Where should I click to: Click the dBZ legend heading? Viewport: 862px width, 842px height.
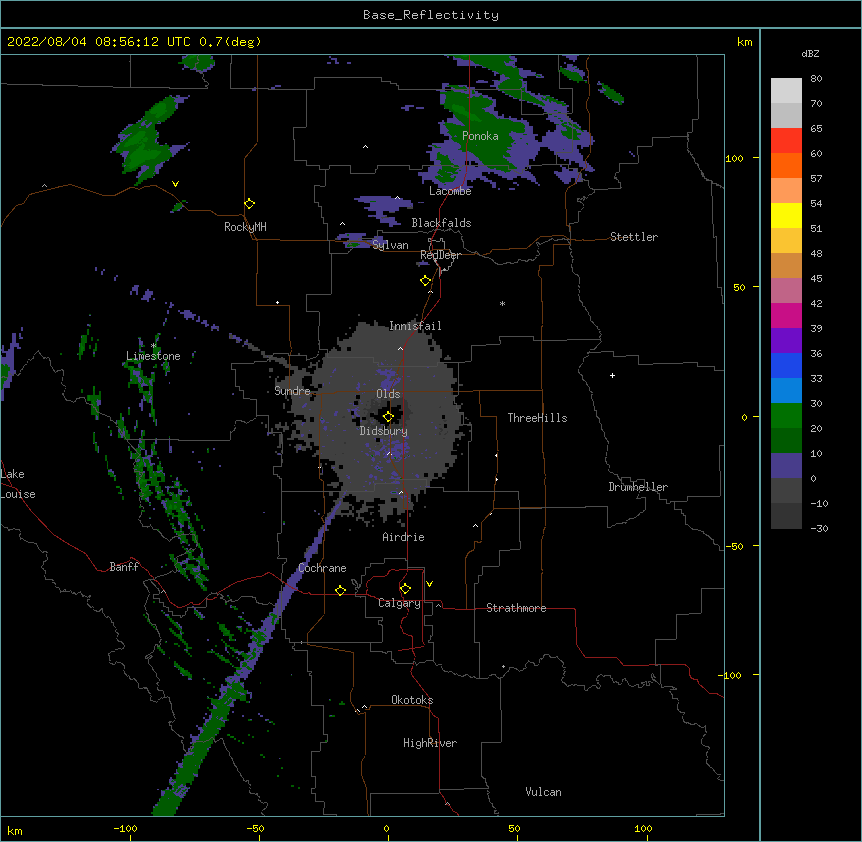tap(810, 54)
